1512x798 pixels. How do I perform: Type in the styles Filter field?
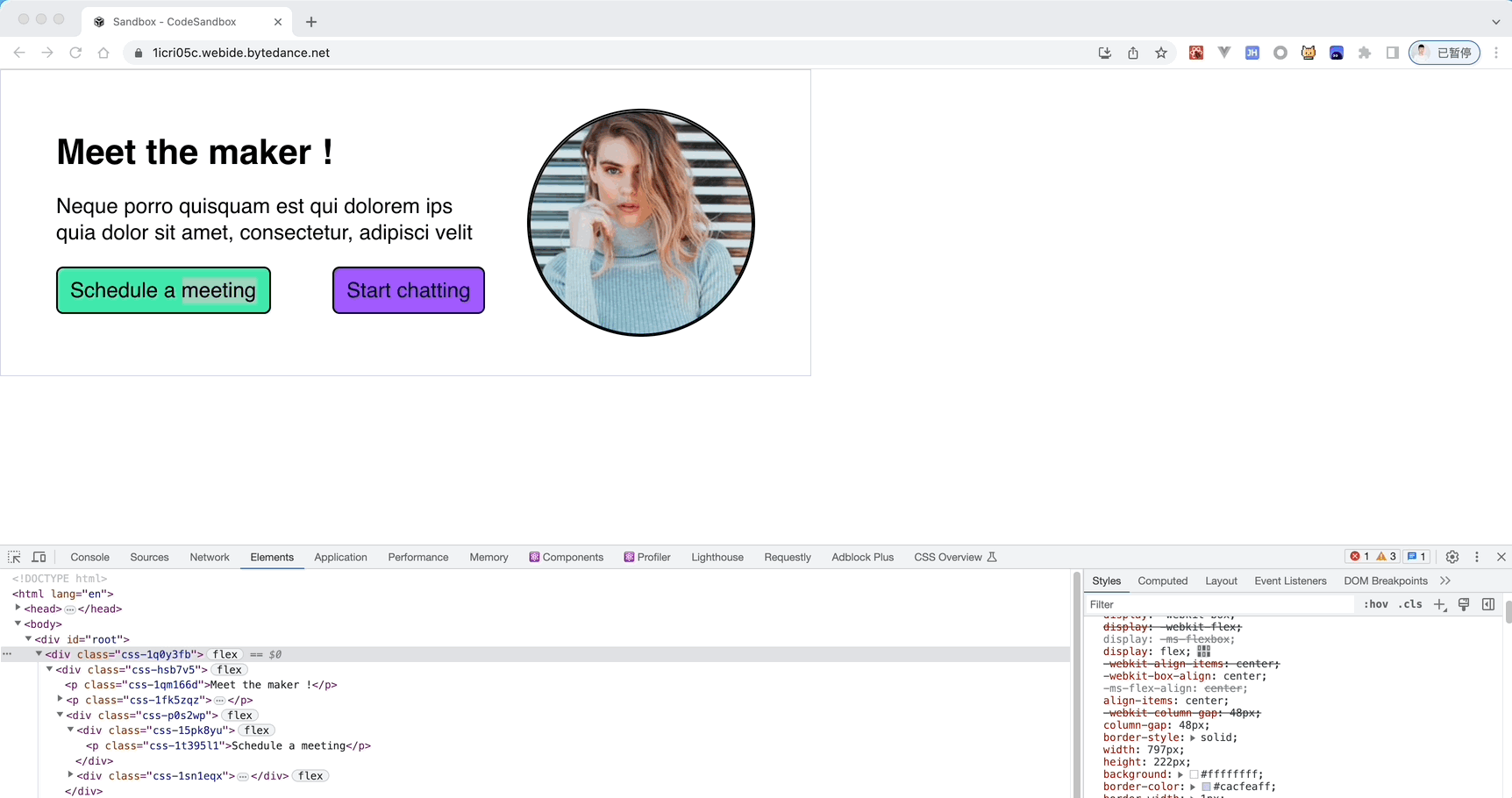pos(1219,604)
